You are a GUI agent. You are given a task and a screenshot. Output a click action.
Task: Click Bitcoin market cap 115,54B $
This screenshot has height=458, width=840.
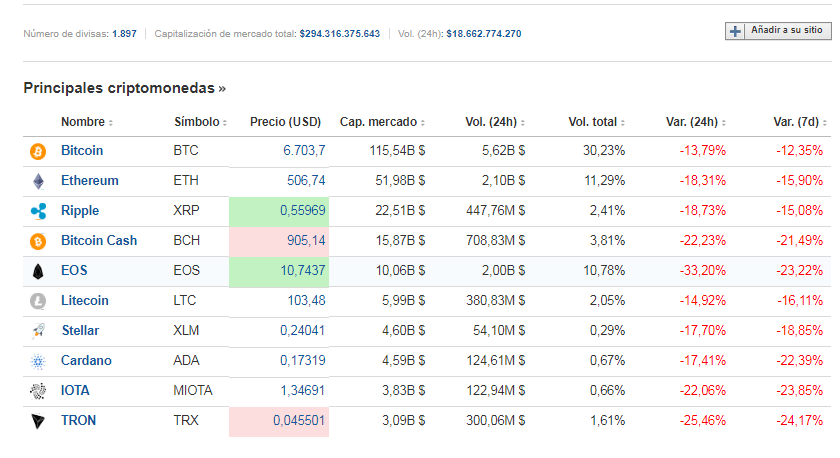397,151
